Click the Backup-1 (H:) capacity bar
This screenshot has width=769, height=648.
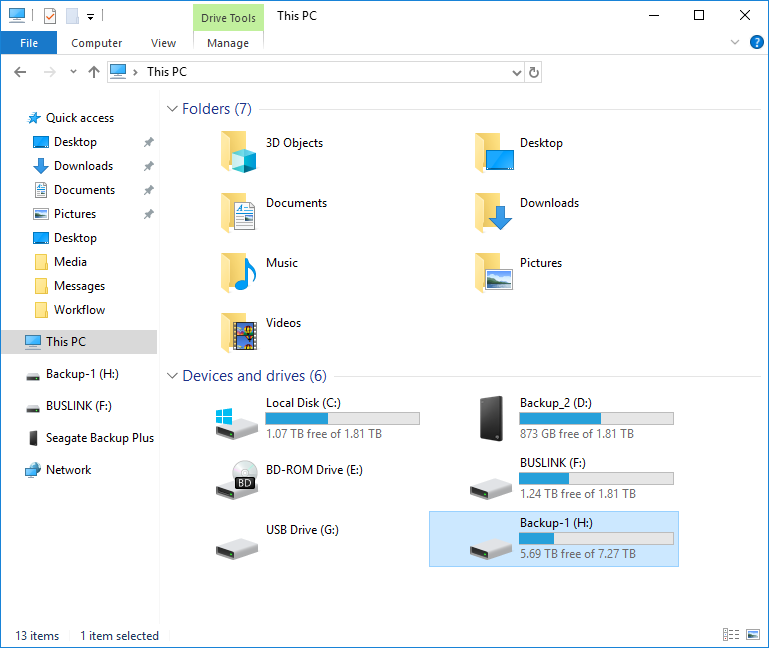(596, 539)
